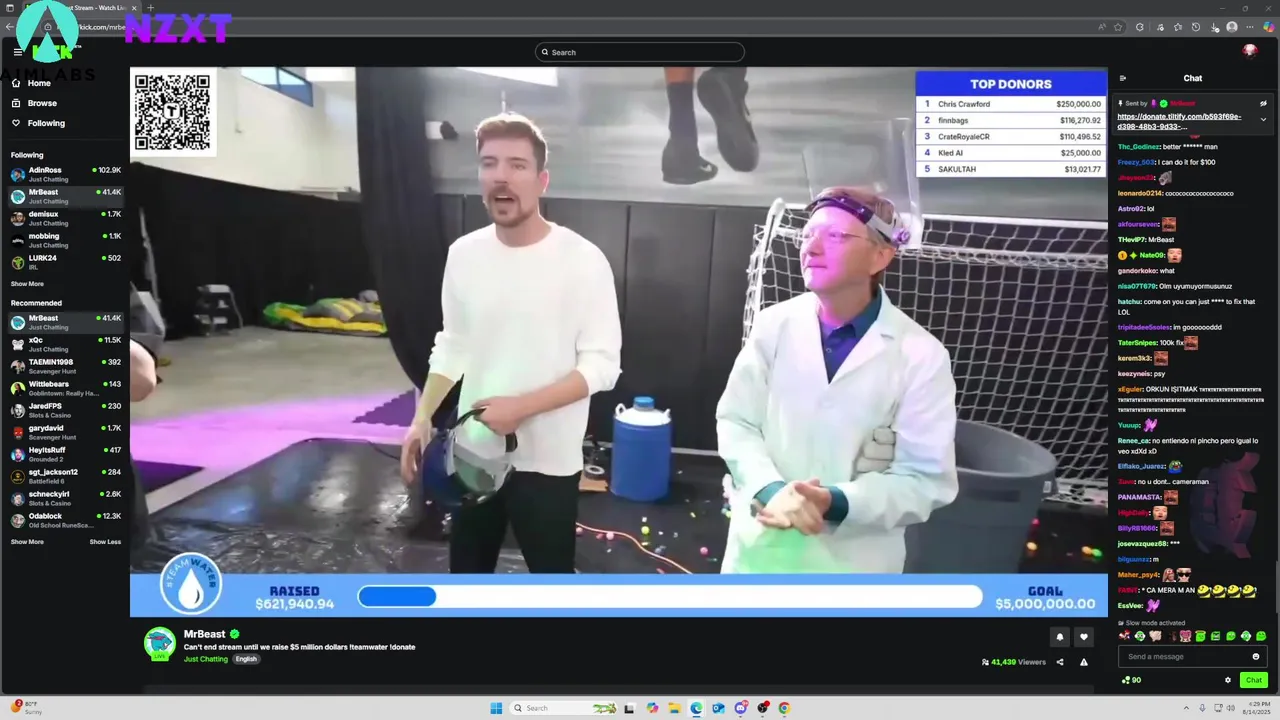Open schneckyirl channel in Recommended
Image resolution: width=1280 pixels, height=720 pixels.
pos(65,498)
